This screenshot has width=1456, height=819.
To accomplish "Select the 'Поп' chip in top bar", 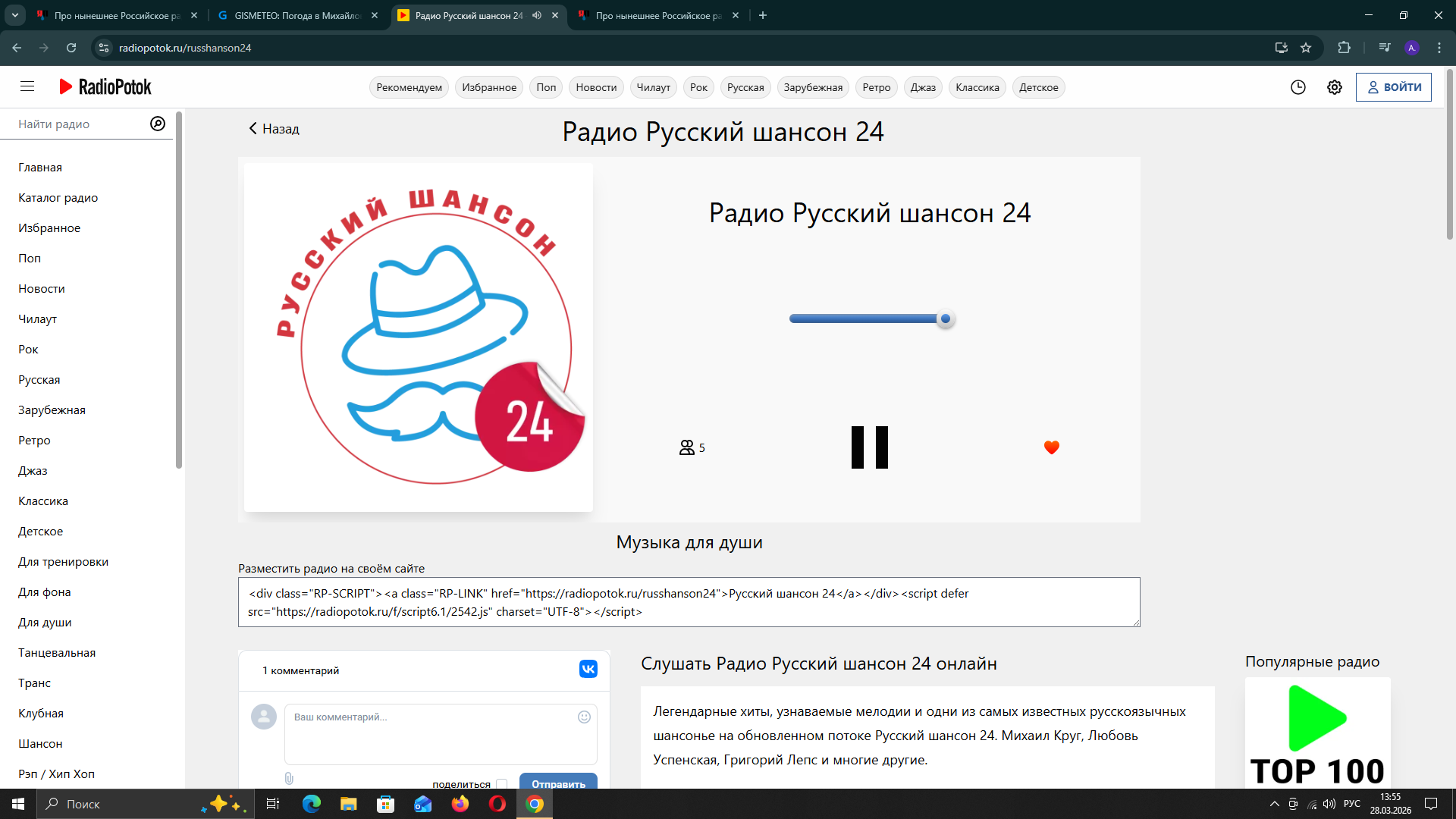I will point(546,87).
